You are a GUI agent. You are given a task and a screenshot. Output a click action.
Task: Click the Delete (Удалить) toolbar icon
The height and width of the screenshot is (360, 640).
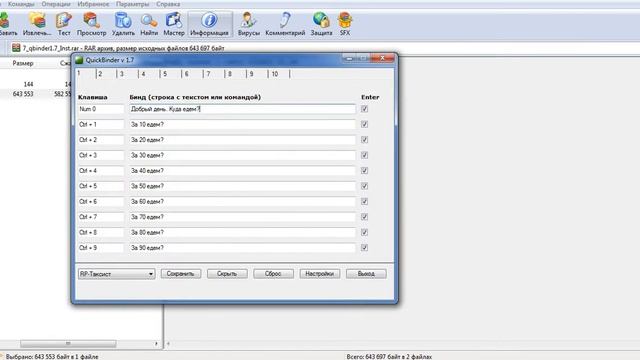[123, 24]
